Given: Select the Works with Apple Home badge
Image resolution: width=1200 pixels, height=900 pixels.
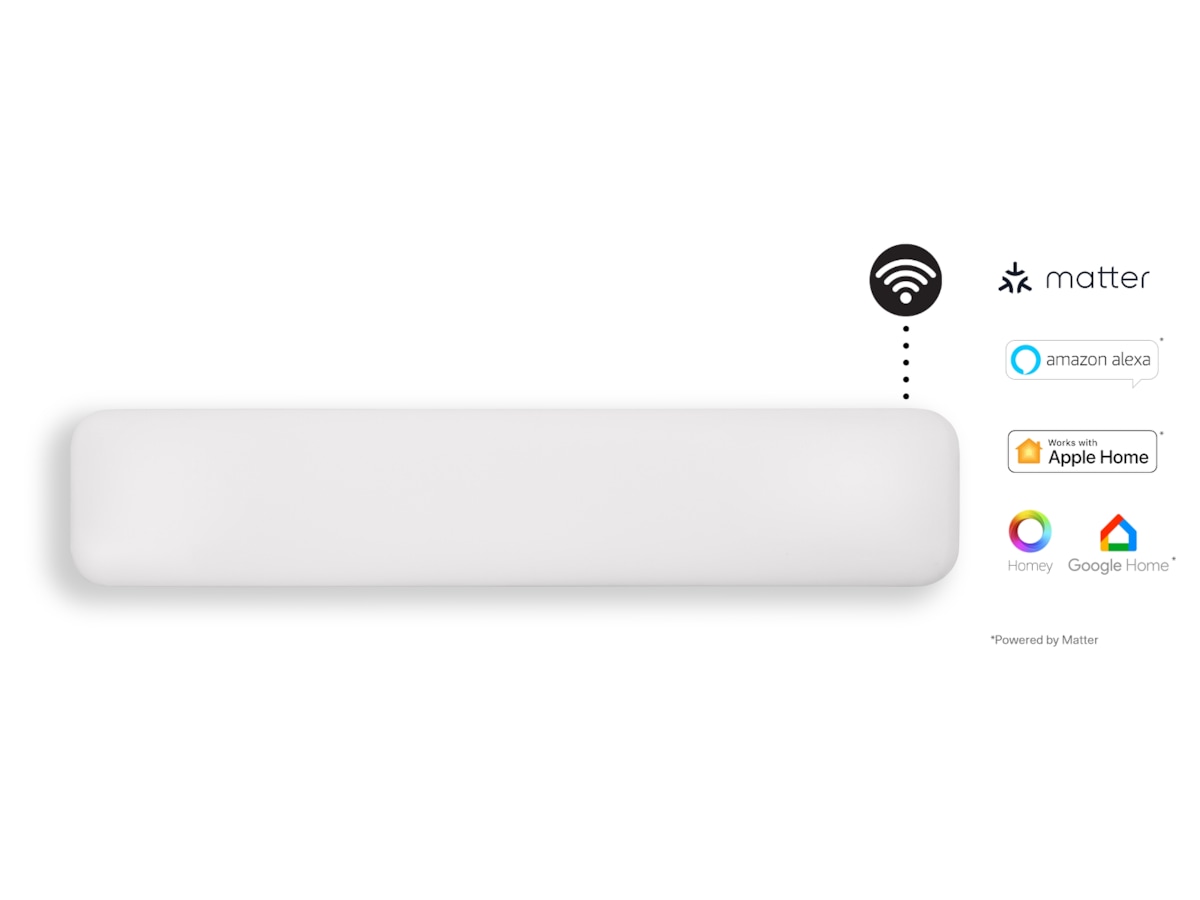Looking at the screenshot, I should pos(1082,451).
